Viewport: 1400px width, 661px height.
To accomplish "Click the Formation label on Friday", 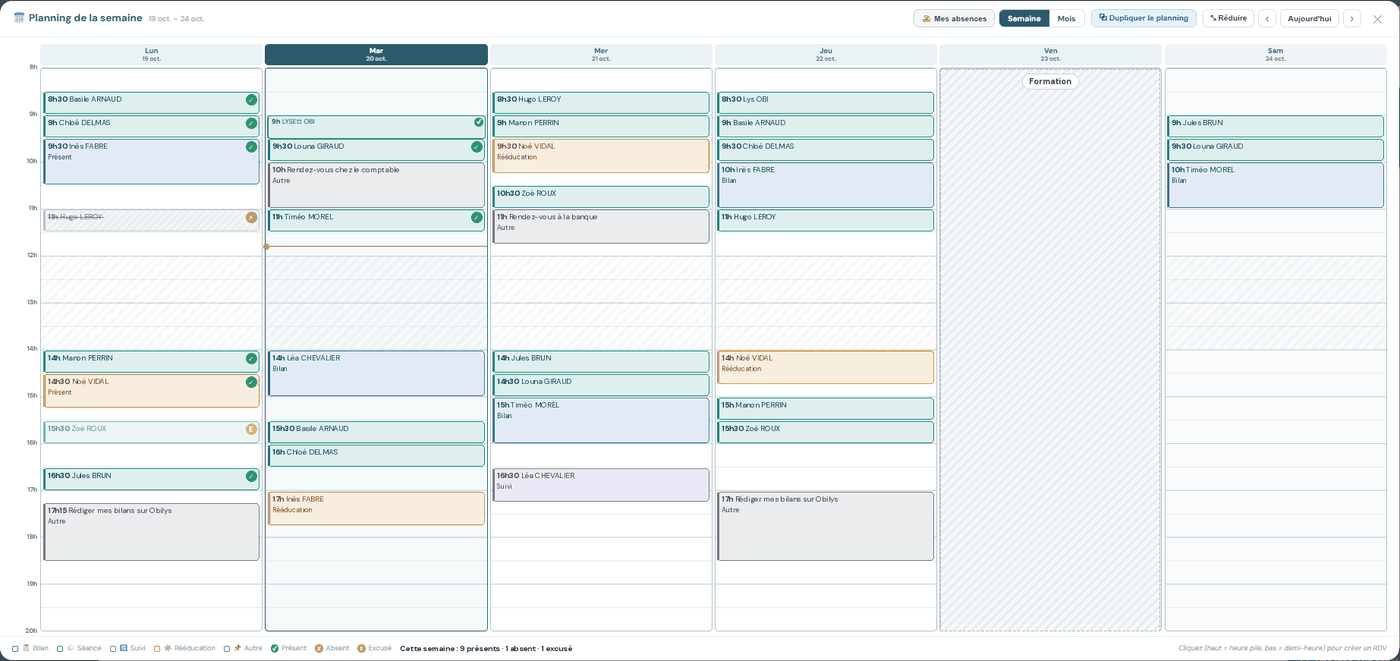I will (1050, 81).
